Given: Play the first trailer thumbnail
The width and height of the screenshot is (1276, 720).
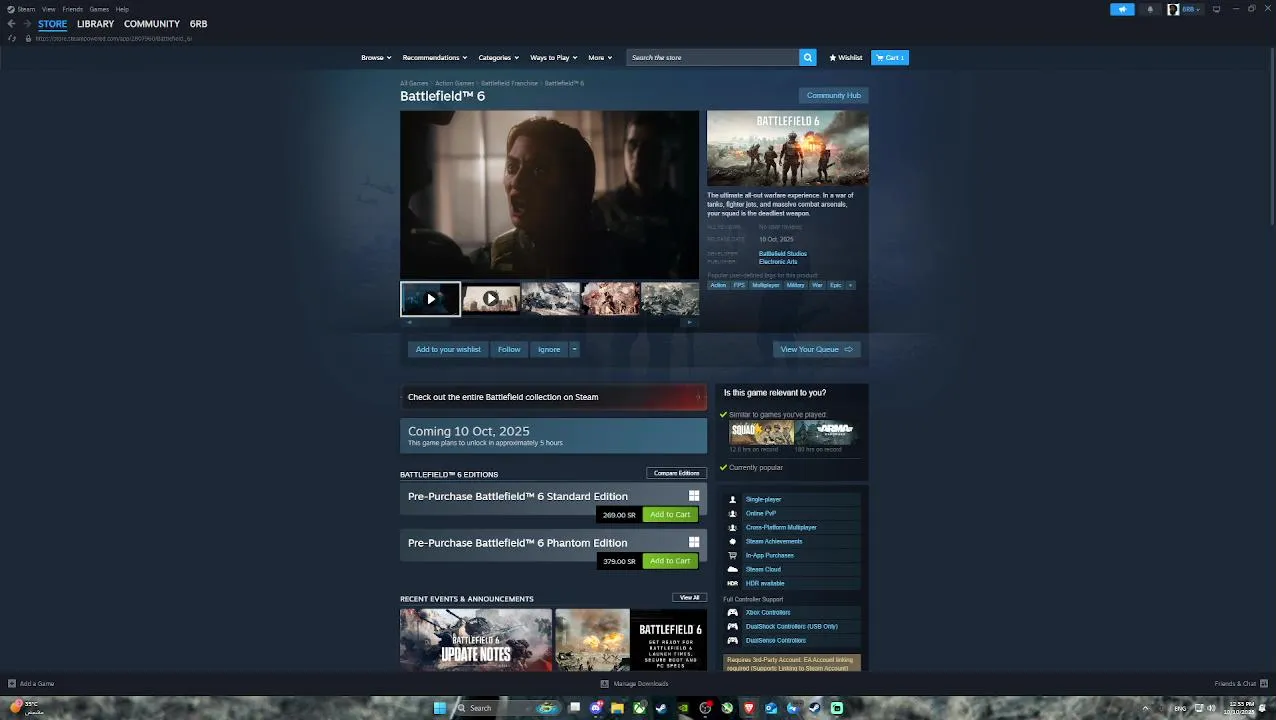Looking at the screenshot, I should 430,299.
